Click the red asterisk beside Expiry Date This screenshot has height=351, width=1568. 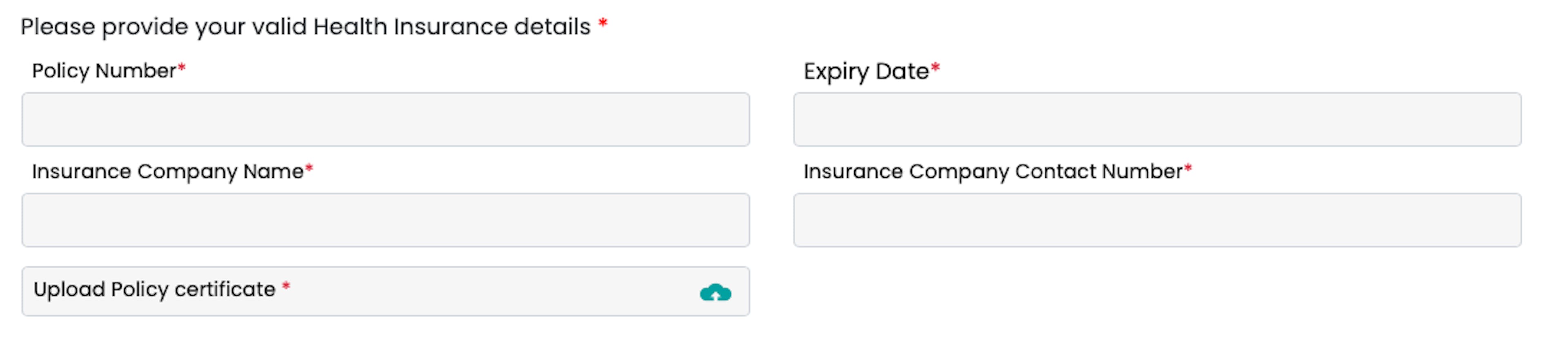935,68
